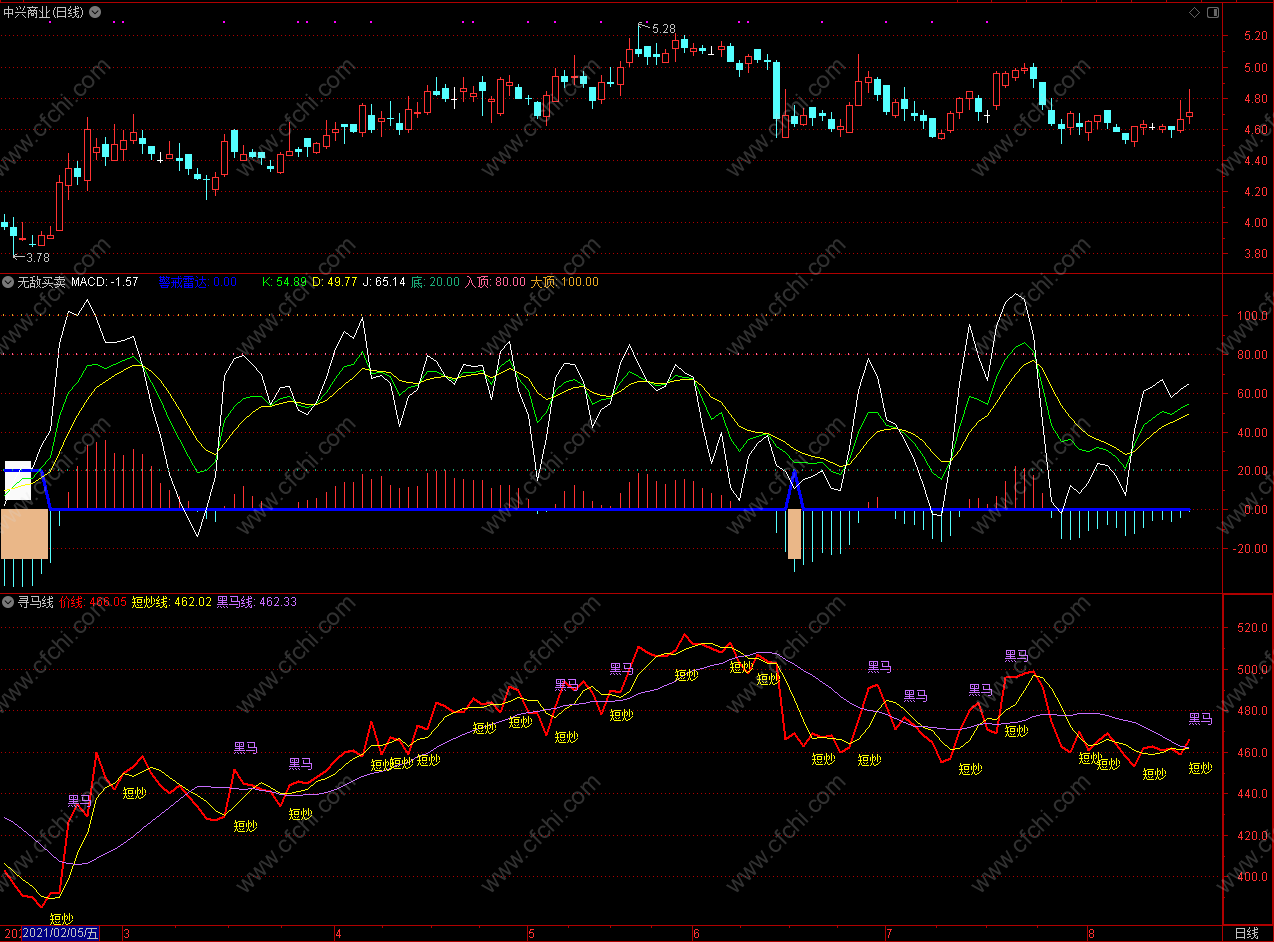Click the 短炒线: 462.02 readout
1274x942 pixels.
click(172, 602)
